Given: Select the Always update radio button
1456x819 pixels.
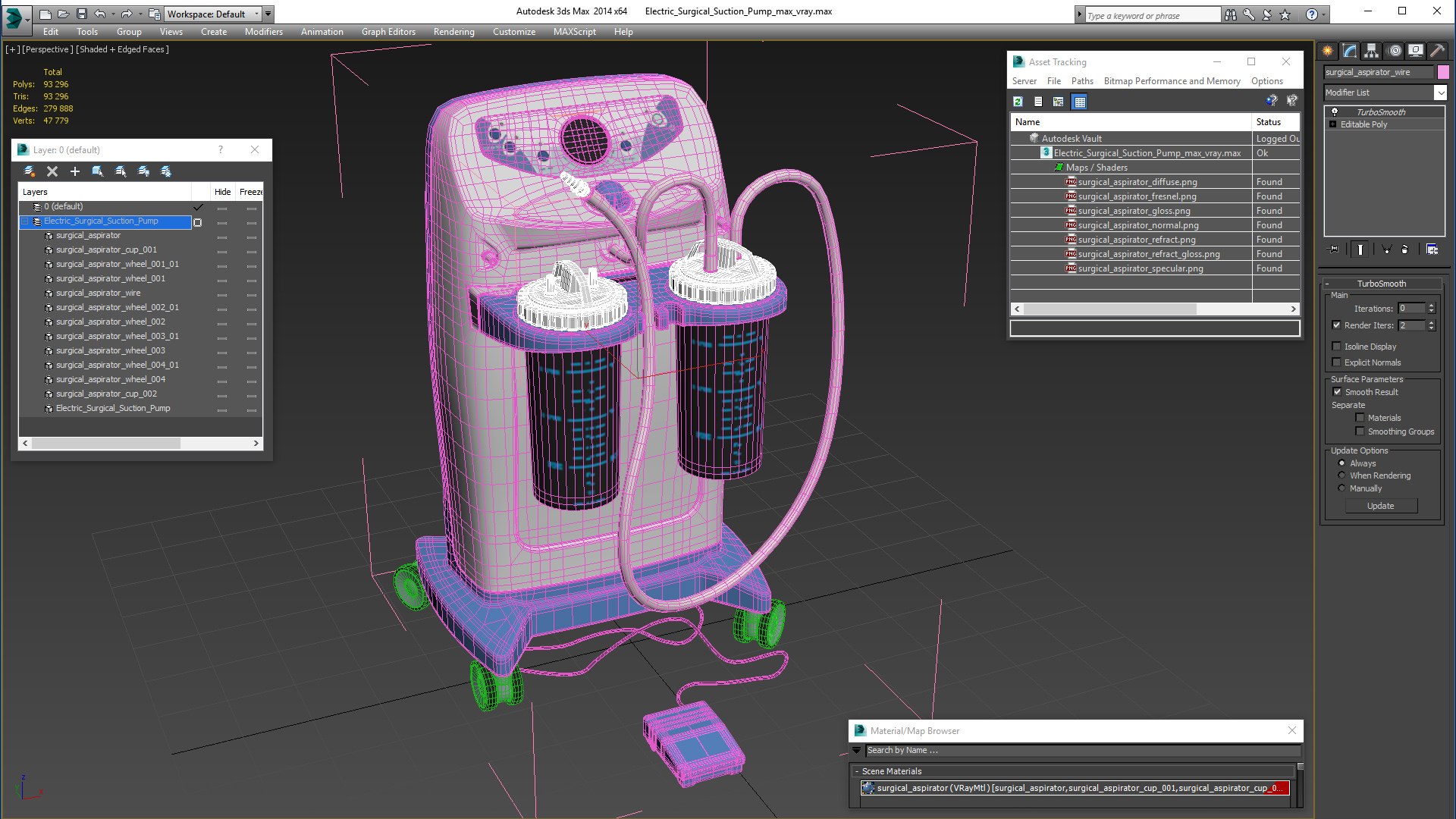Looking at the screenshot, I should pyautogui.click(x=1341, y=463).
